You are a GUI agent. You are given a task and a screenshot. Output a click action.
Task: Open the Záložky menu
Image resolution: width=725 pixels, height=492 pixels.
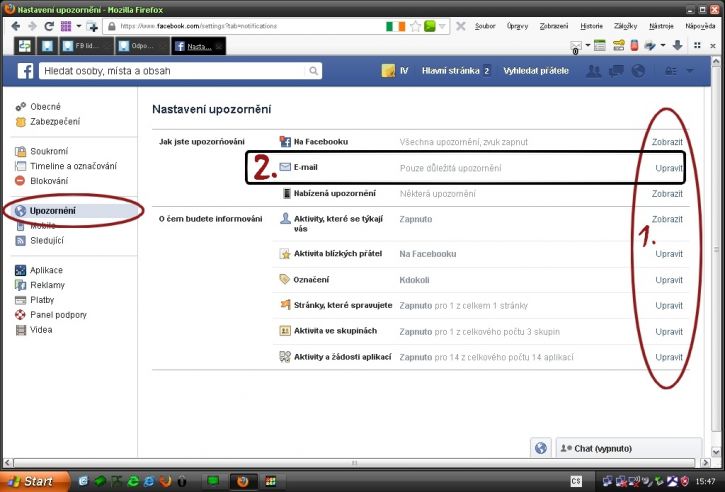point(626,26)
